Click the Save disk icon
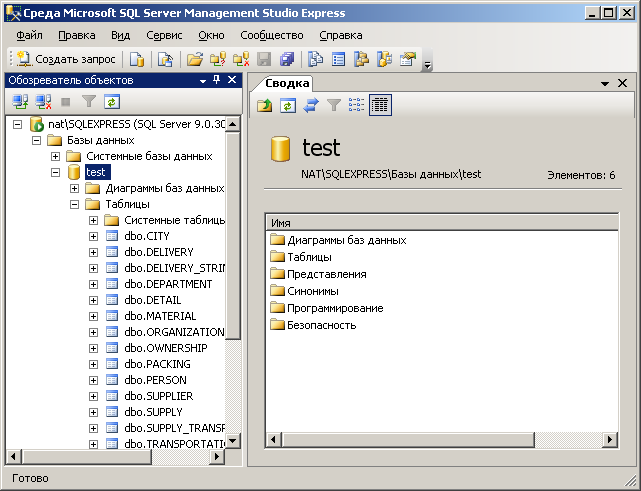The height and width of the screenshot is (491, 641). tap(264, 59)
